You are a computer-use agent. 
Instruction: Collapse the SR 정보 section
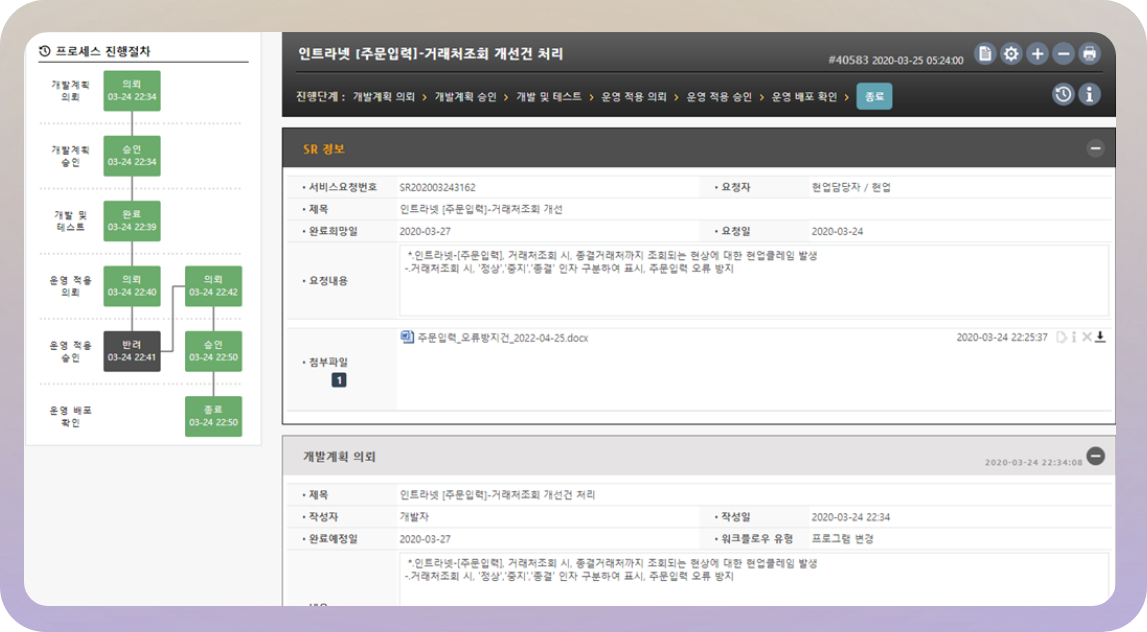coord(1095,148)
